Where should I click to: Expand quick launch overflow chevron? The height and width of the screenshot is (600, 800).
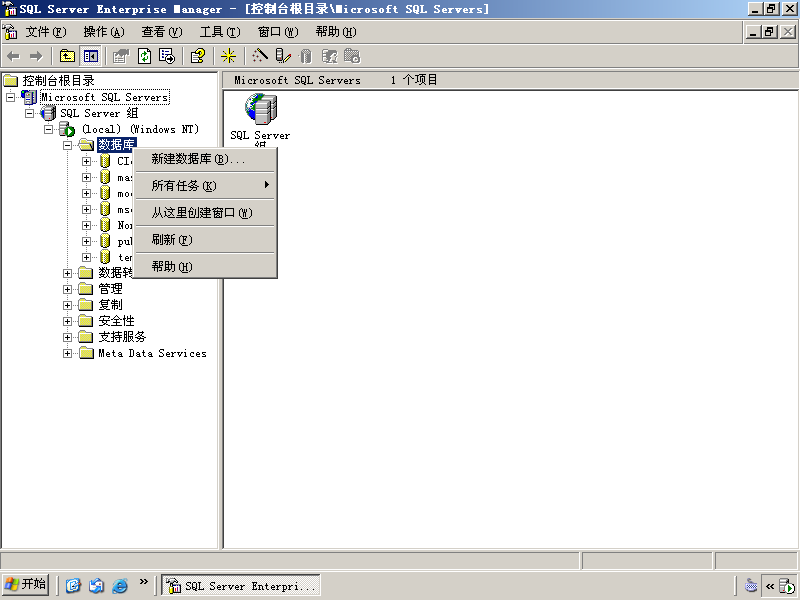pyautogui.click(x=144, y=581)
